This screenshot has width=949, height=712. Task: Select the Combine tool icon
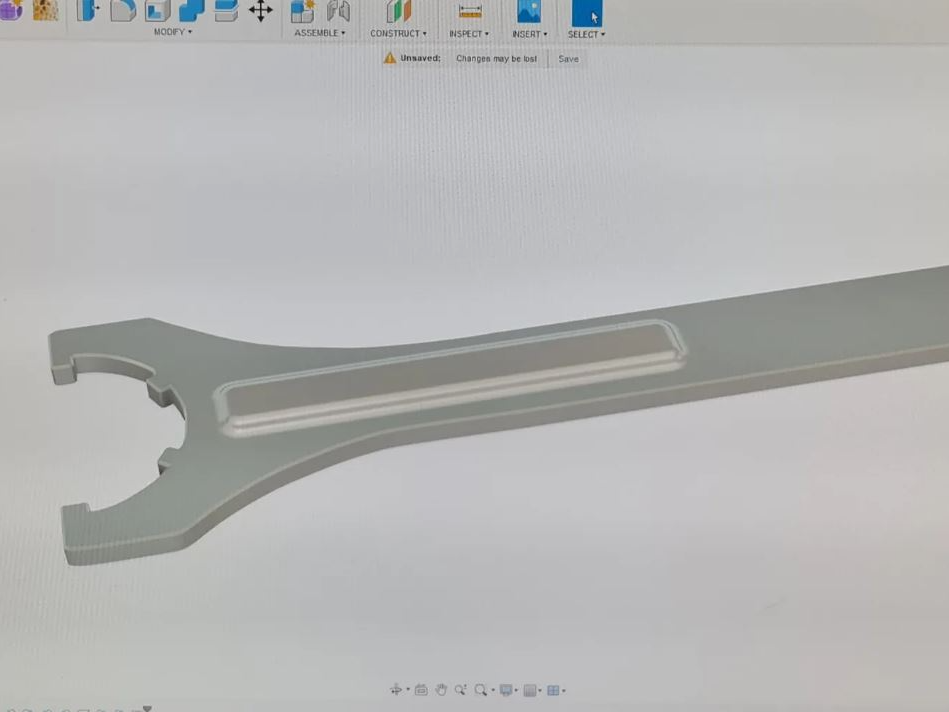click(192, 10)
